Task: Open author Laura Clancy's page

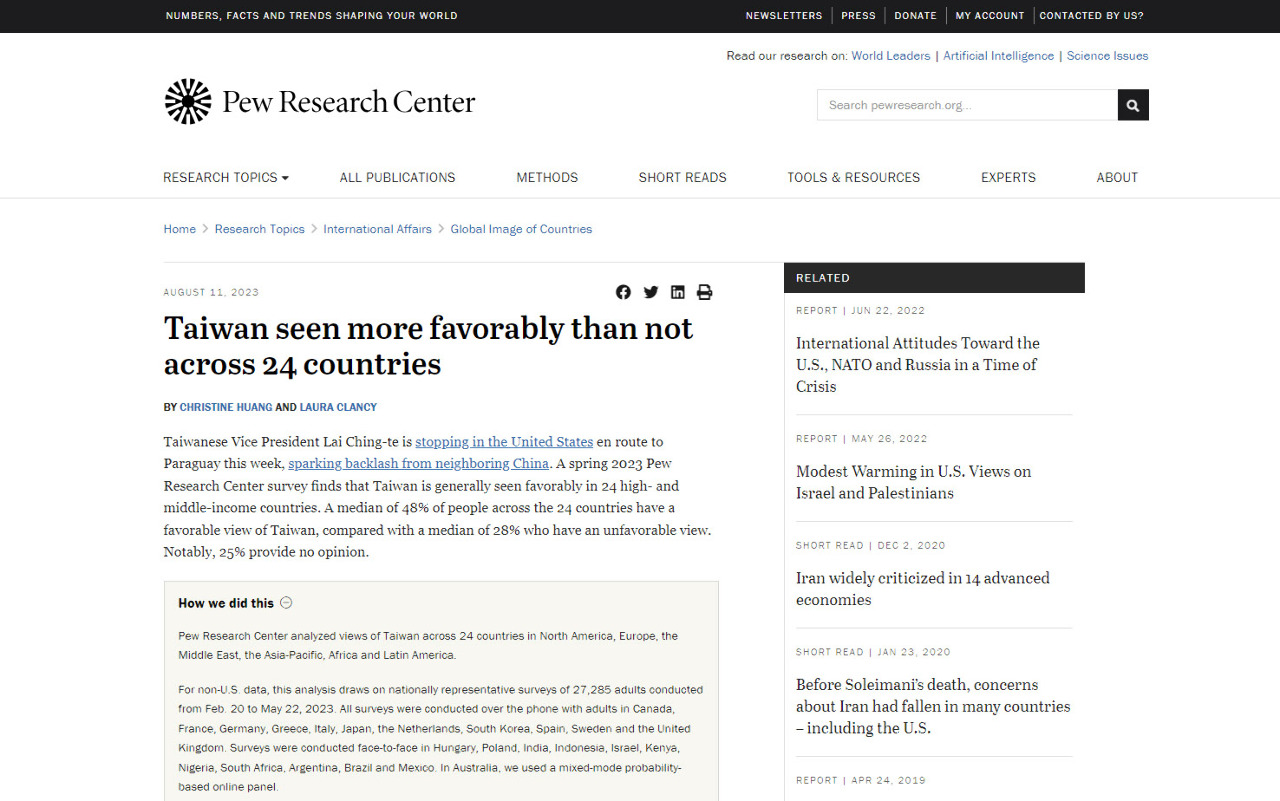Action: tap(338, 407)
